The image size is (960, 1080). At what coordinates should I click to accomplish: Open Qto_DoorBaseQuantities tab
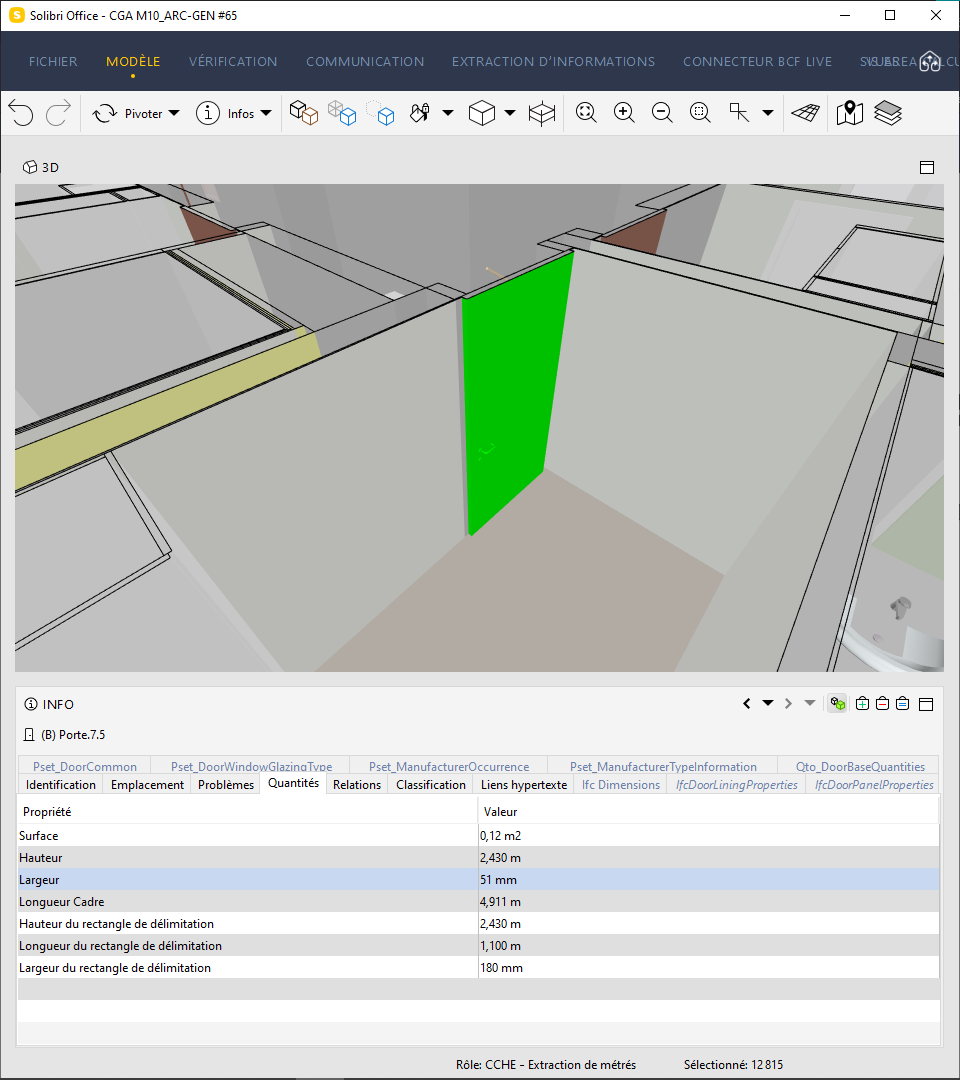click(x=860, y=766)
